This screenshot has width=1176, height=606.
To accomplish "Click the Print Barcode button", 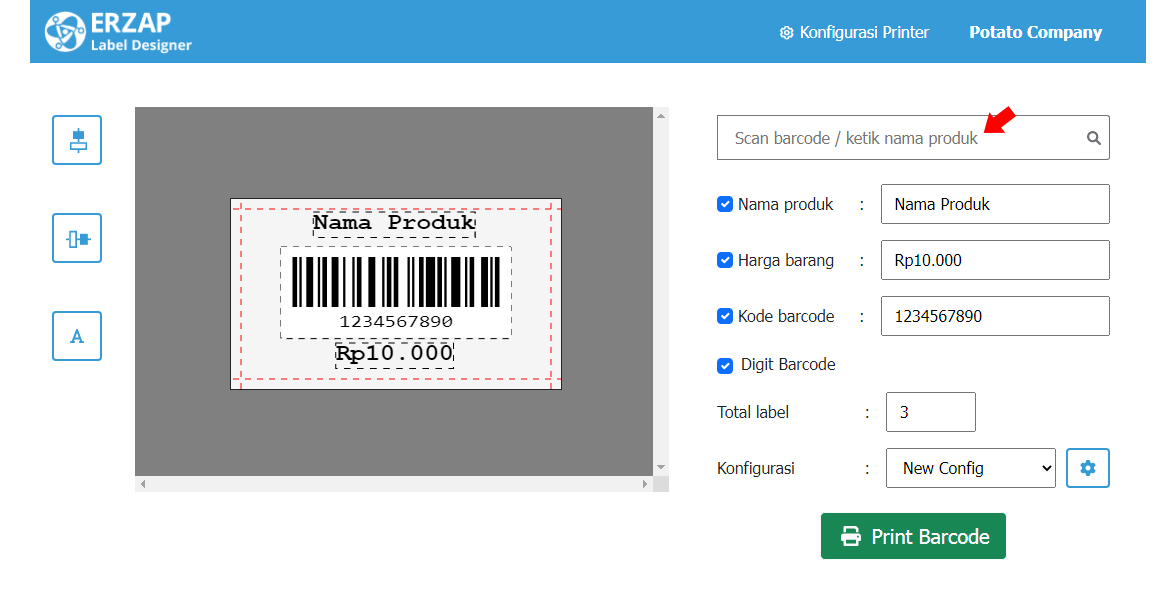I will [913, 536].
